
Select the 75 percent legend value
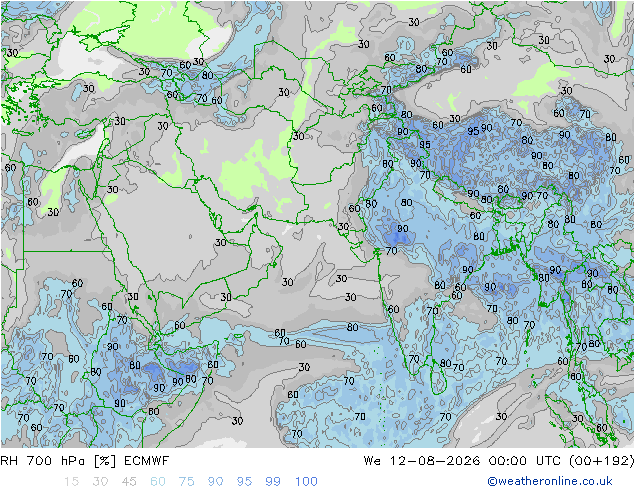coord(187,482)
